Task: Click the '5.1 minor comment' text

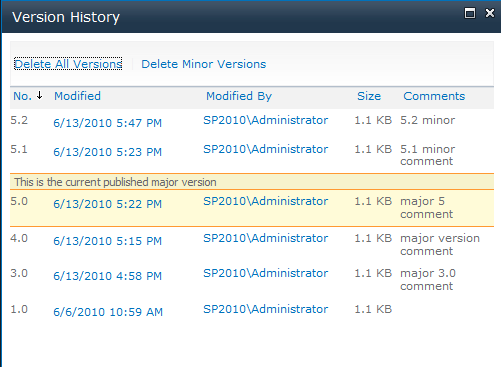Action: point(427,155)
